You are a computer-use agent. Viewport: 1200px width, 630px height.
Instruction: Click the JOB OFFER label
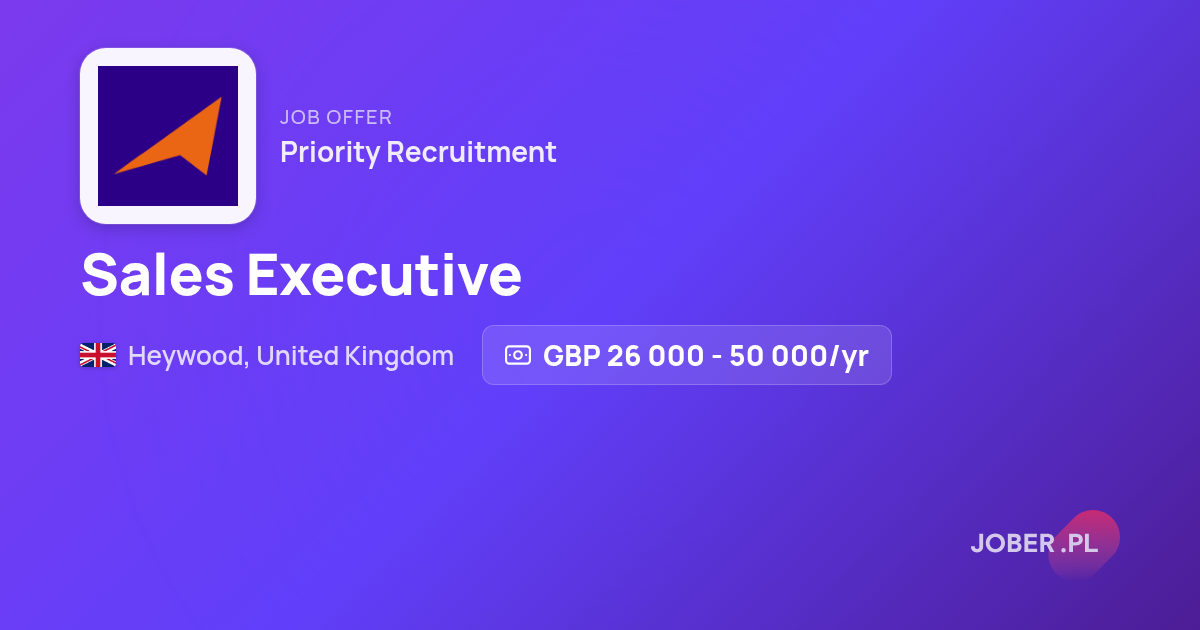point(336,117)
